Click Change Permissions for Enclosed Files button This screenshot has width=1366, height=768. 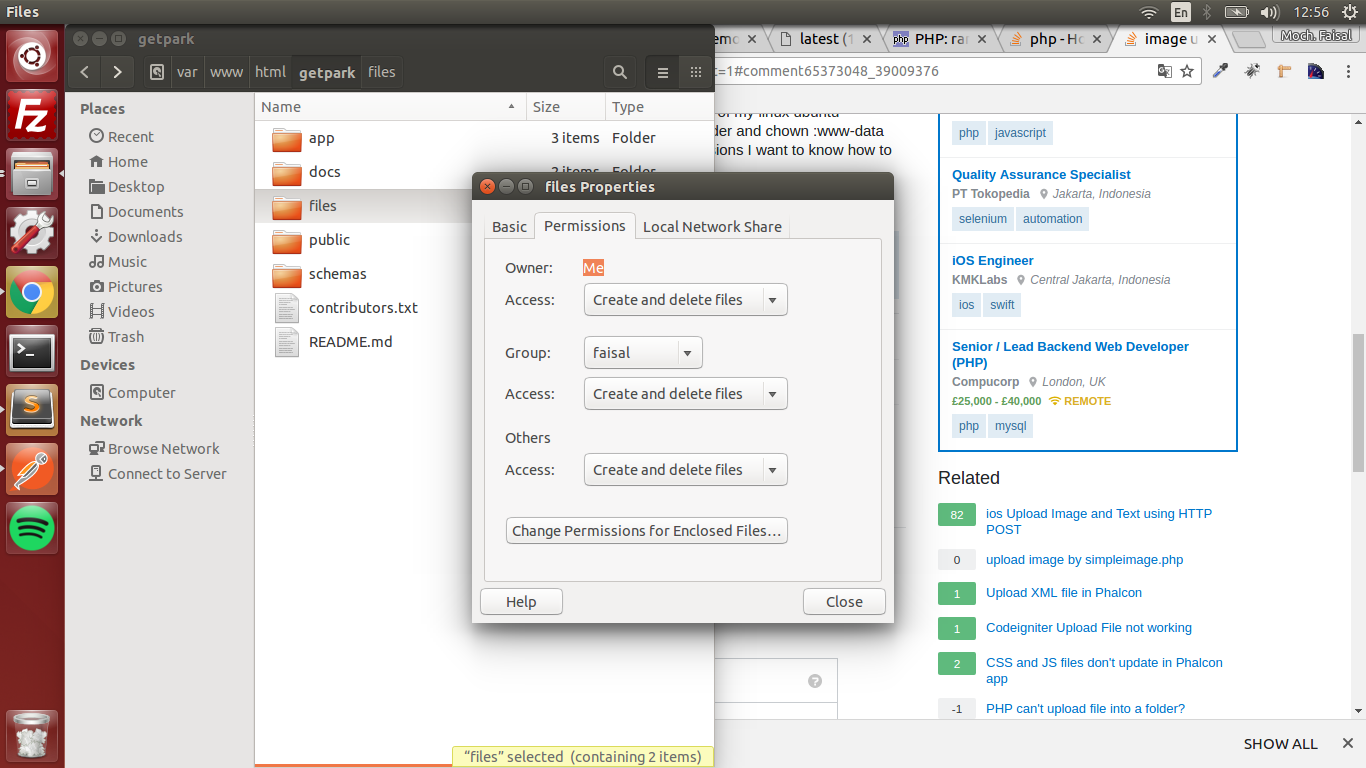646,531
